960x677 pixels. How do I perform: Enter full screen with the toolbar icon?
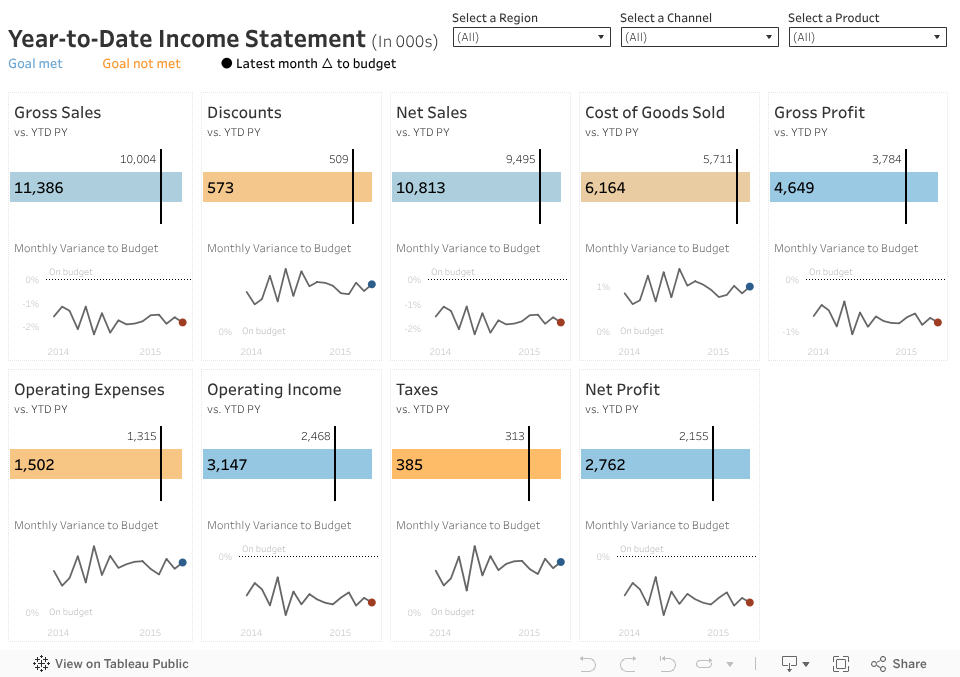(x=841, y=664)
